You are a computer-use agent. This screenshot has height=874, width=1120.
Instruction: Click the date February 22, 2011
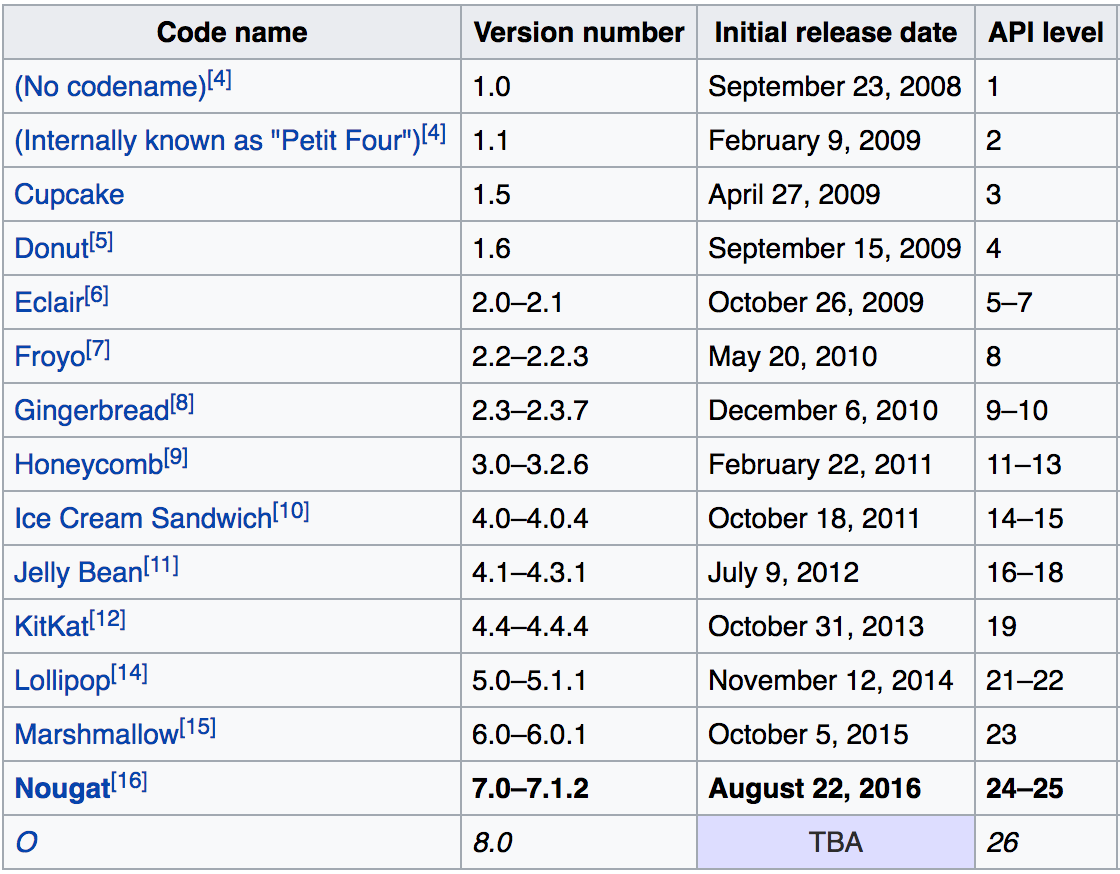[820, 465]
